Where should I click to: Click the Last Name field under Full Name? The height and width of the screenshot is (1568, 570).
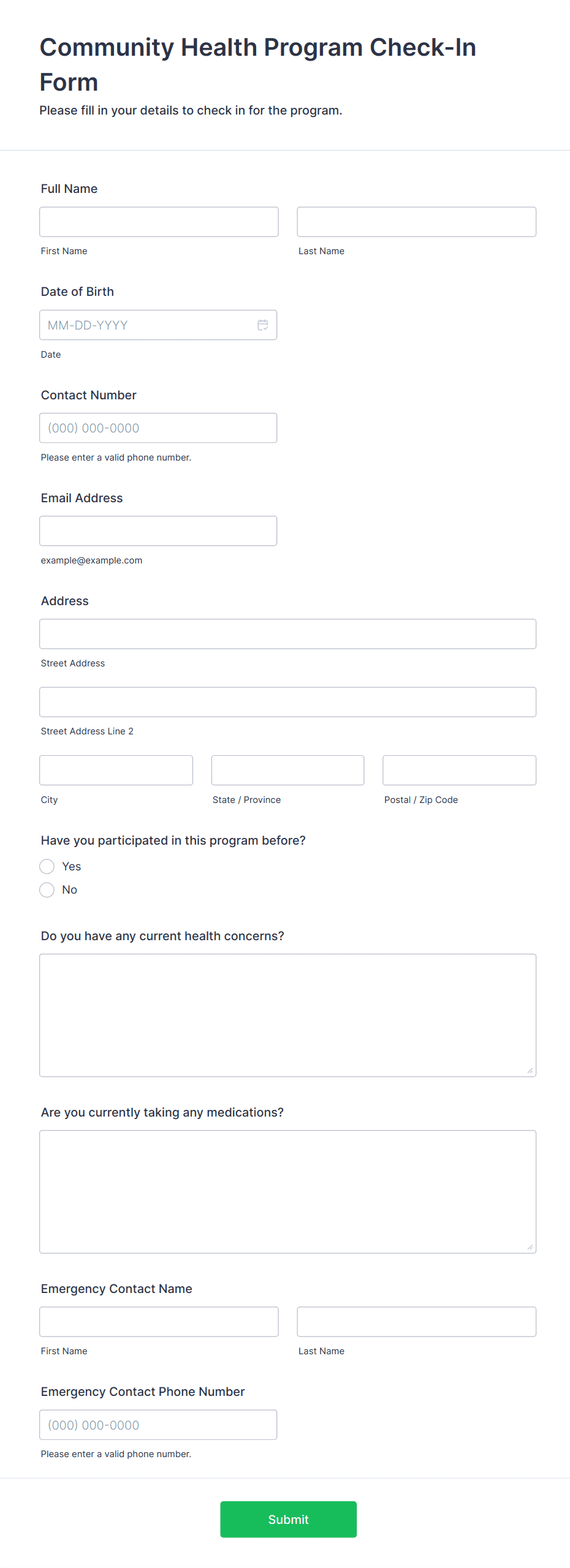[x=416, y=222]
